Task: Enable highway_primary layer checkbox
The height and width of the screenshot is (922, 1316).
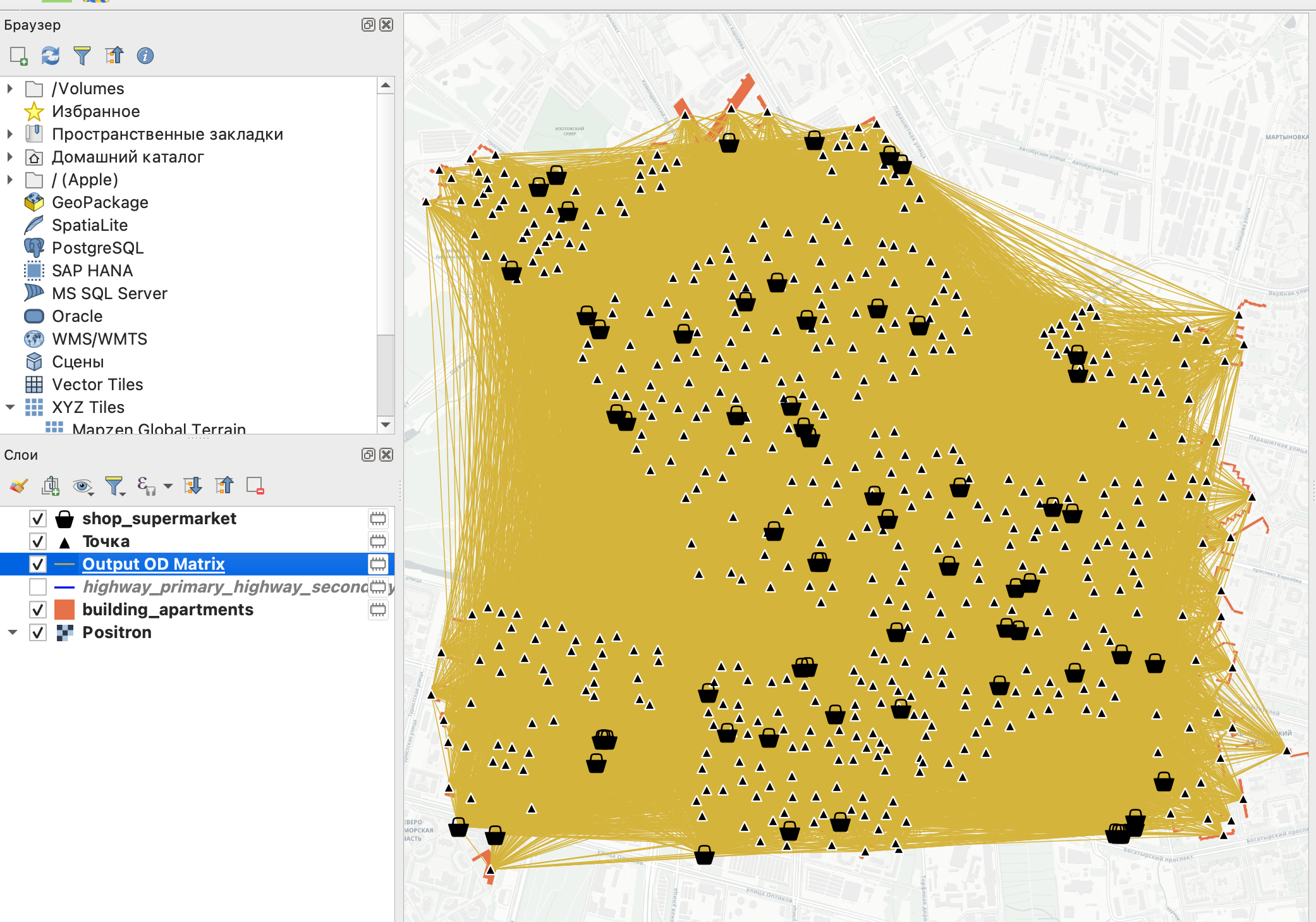Action: click(38, 587)
